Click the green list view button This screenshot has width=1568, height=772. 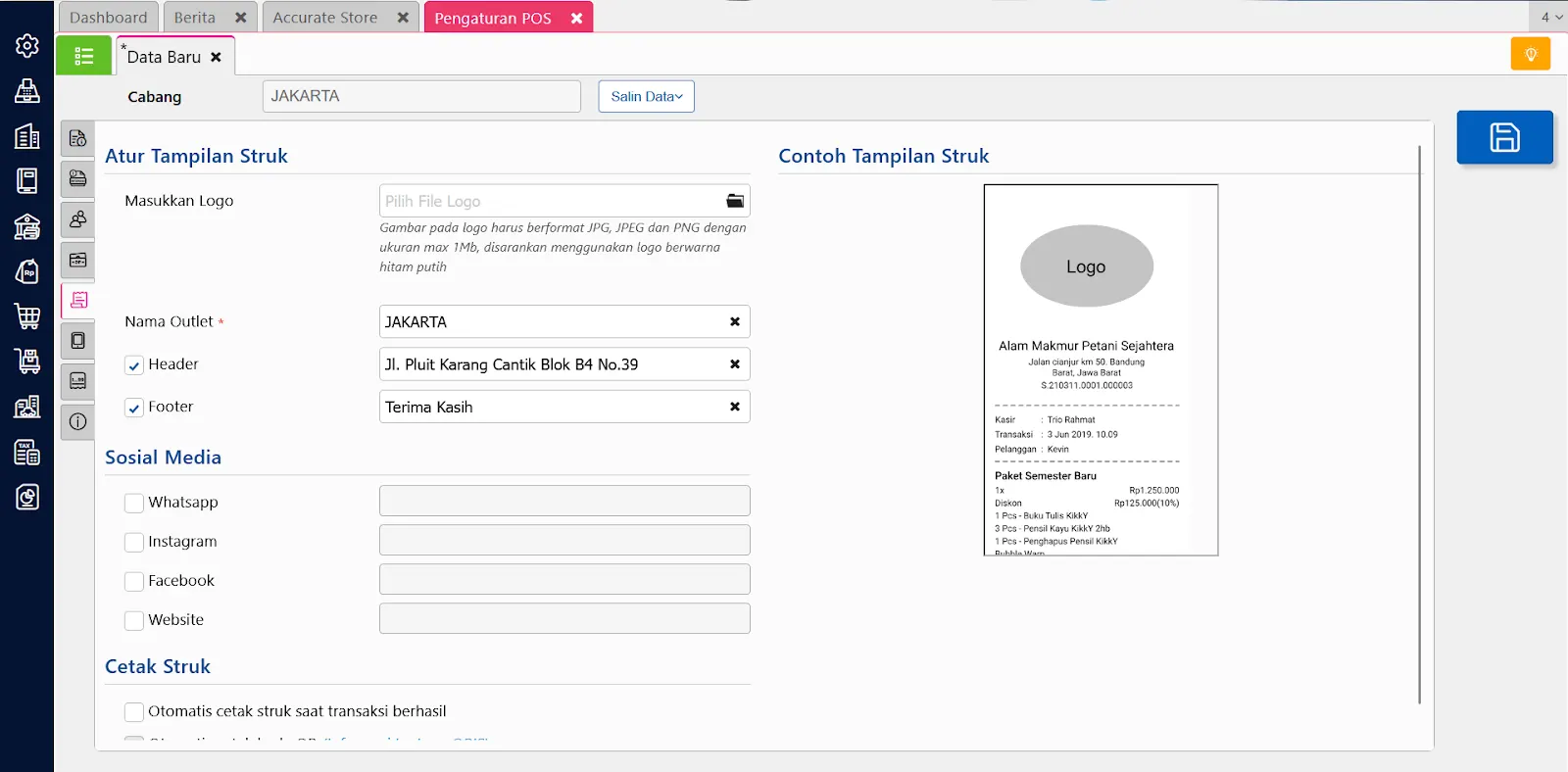[x=84, y=56]
